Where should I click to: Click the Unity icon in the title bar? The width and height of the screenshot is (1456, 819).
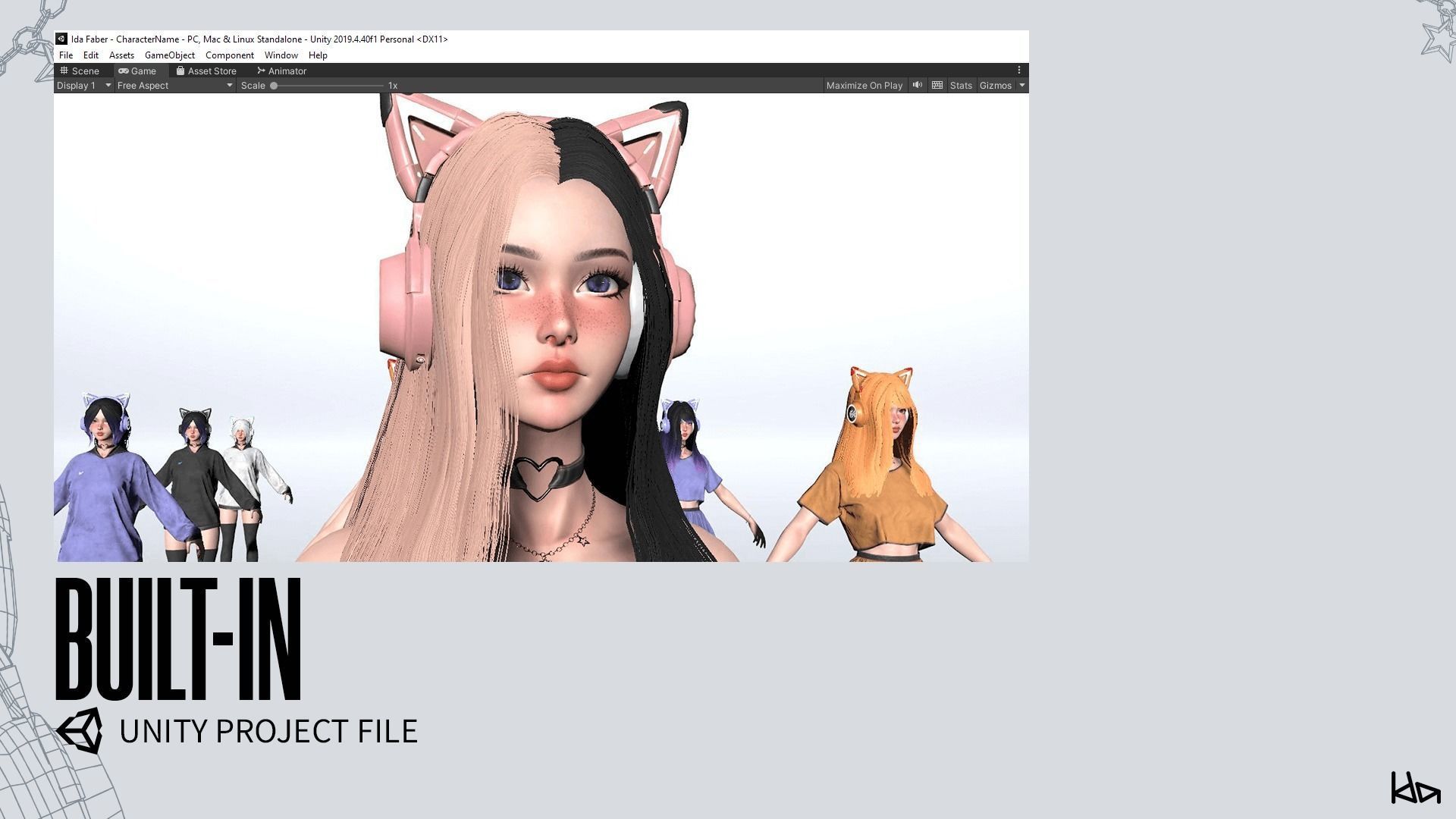point(61,39)
